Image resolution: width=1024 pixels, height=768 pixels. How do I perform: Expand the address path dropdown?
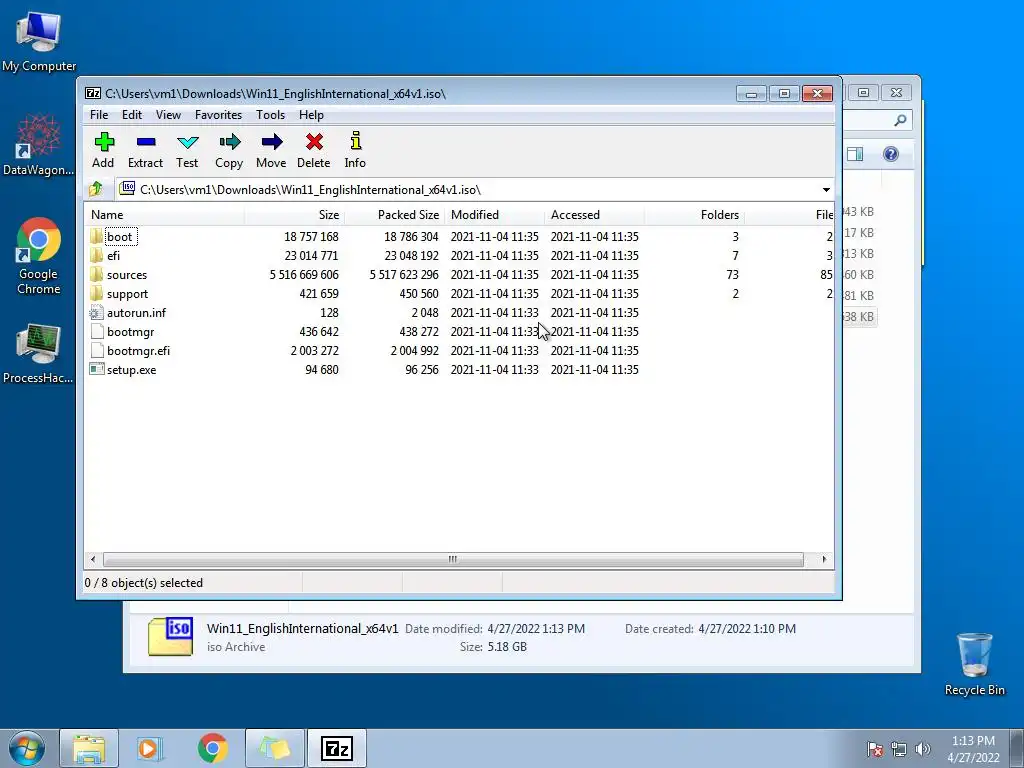pyautogui.click(x=826, y=190)
